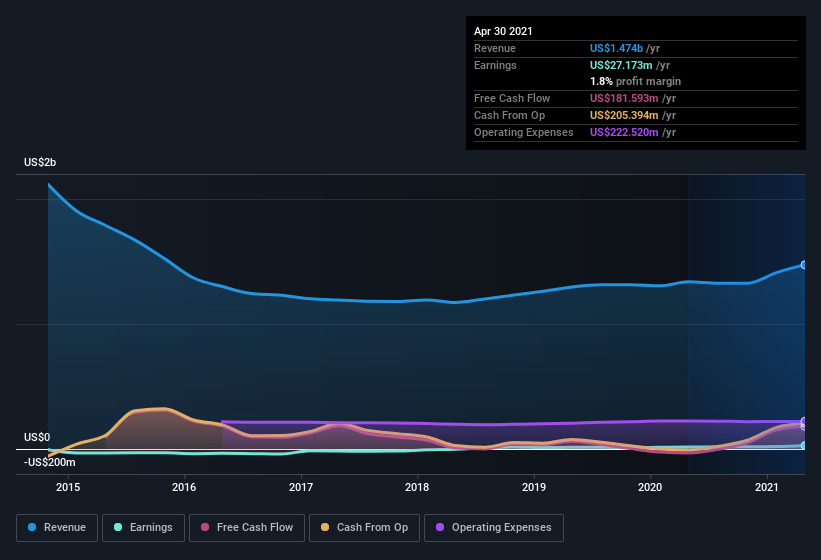This screenshot has height=560, width=821.
Task: Click the US$27.173m earnings value
Action: pos(621,65)
